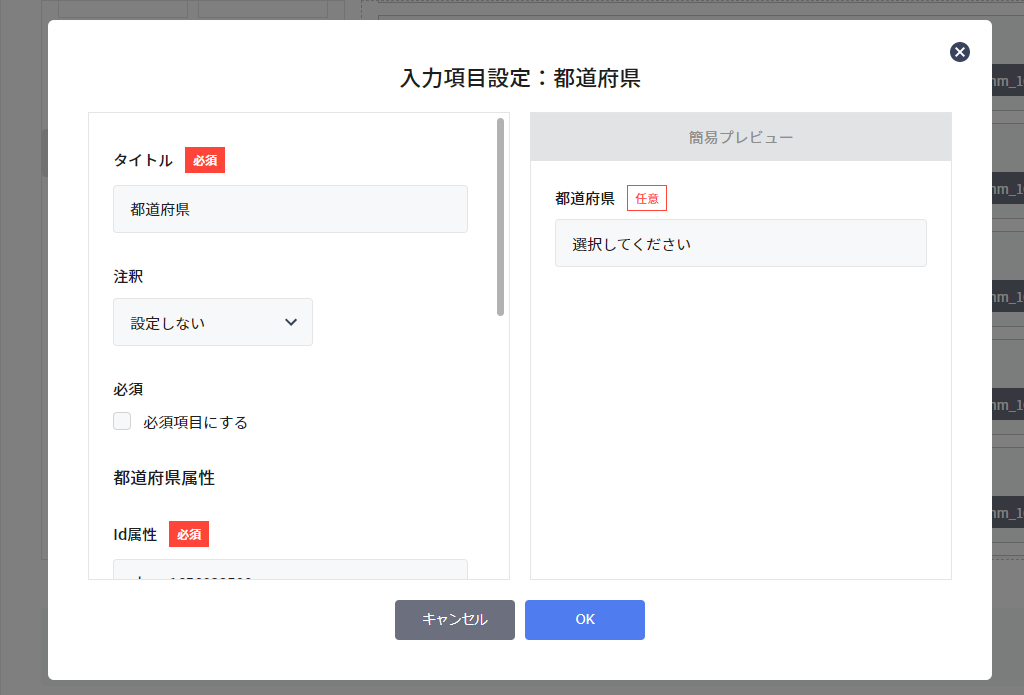Screen dimensions: 1024x695
Task: Click the 都道府県 label in preview panel
Action: click(584, 198)
